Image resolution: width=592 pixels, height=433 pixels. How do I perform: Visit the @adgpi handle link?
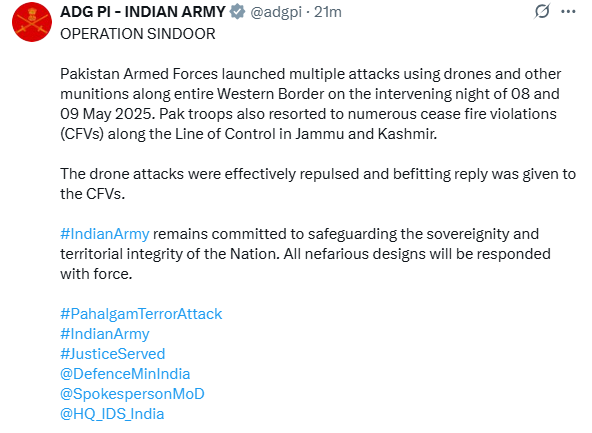pyautogui.click(x=276, y=12)
